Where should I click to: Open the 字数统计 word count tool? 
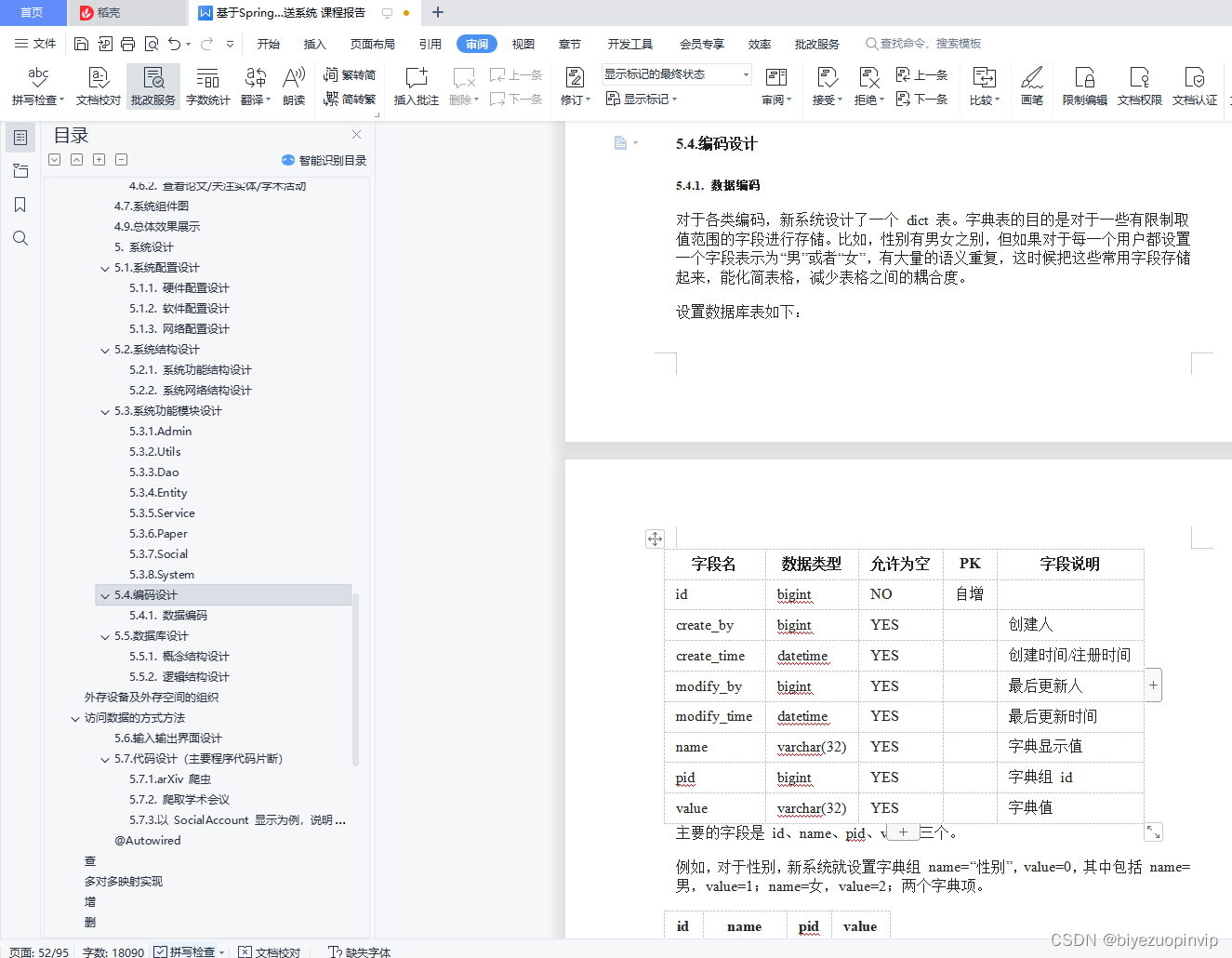207,86
